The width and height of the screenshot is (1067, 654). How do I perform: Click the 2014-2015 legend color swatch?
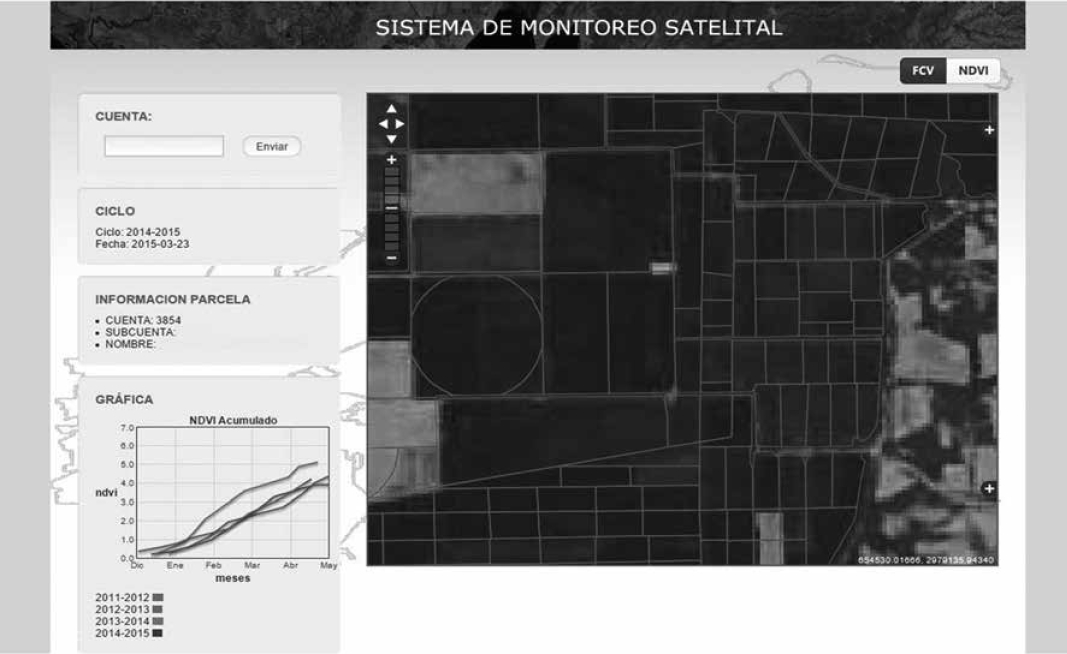pos(157,633)
